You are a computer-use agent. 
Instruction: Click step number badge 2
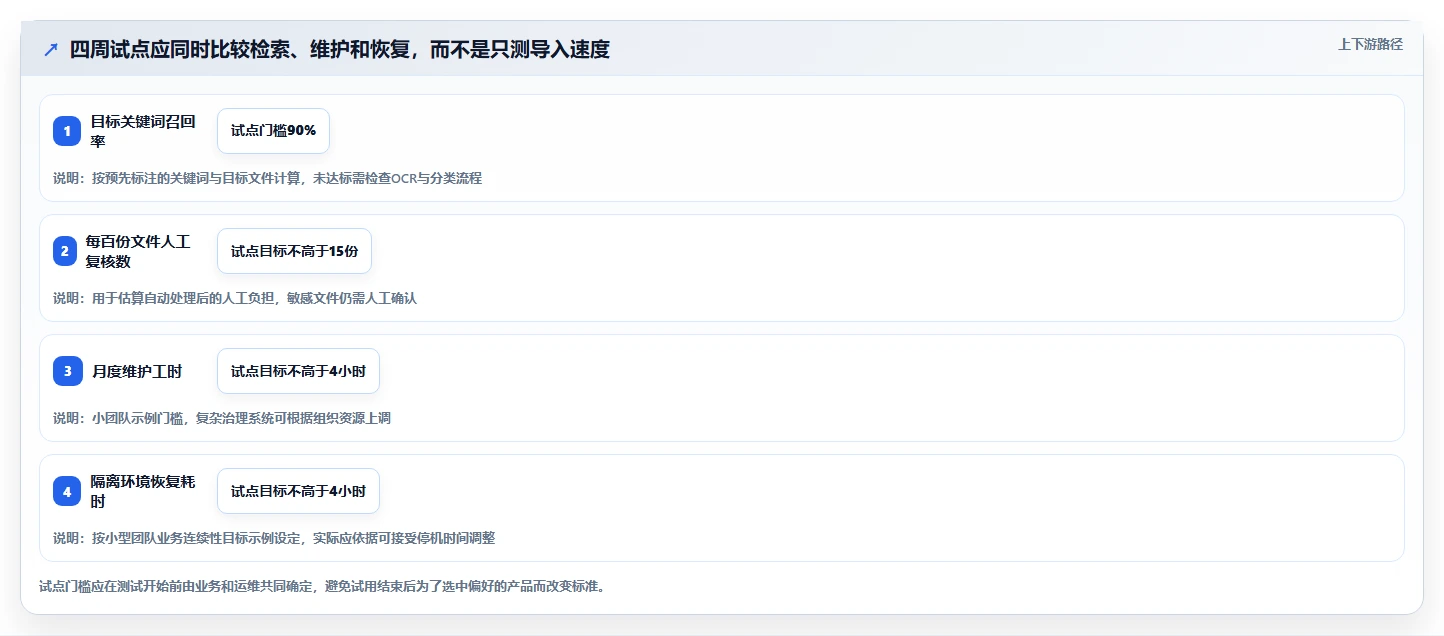tap(65, 251)
